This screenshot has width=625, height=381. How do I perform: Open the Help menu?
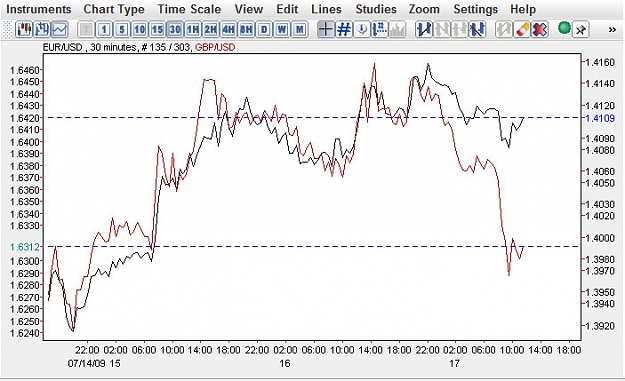coord(523,9)
